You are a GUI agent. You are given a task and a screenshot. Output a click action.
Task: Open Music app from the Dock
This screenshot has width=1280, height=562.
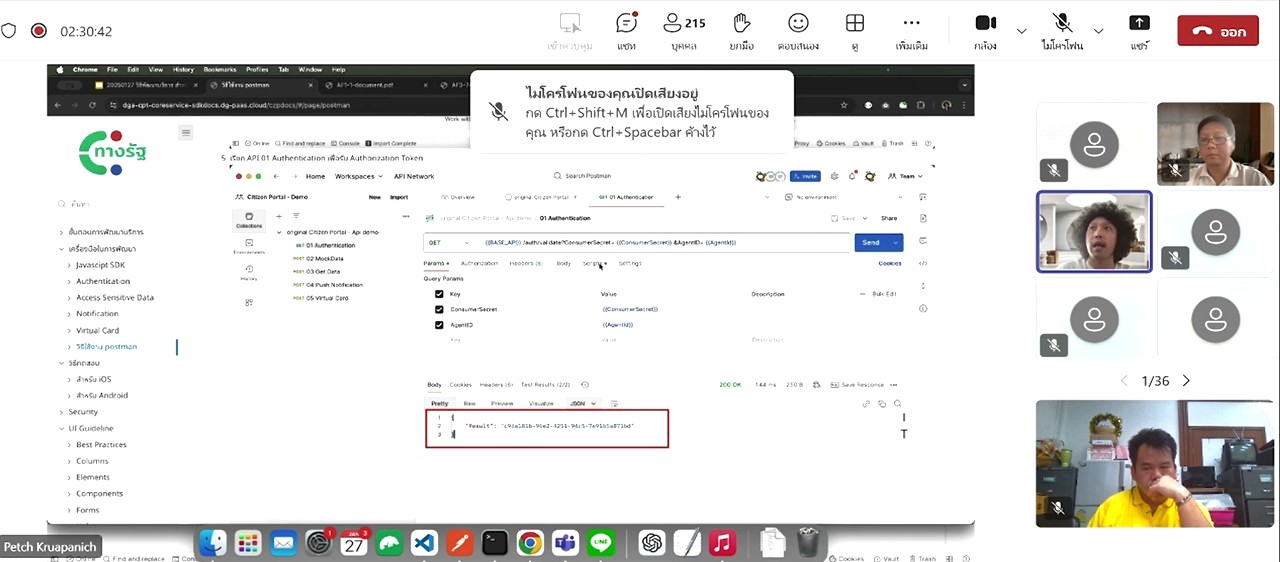pyautogui.click(x=722, y=543)
